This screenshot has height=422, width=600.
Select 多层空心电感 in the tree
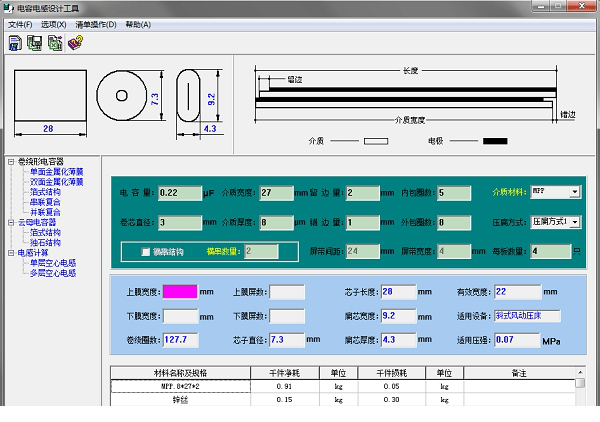coord(53,273)
